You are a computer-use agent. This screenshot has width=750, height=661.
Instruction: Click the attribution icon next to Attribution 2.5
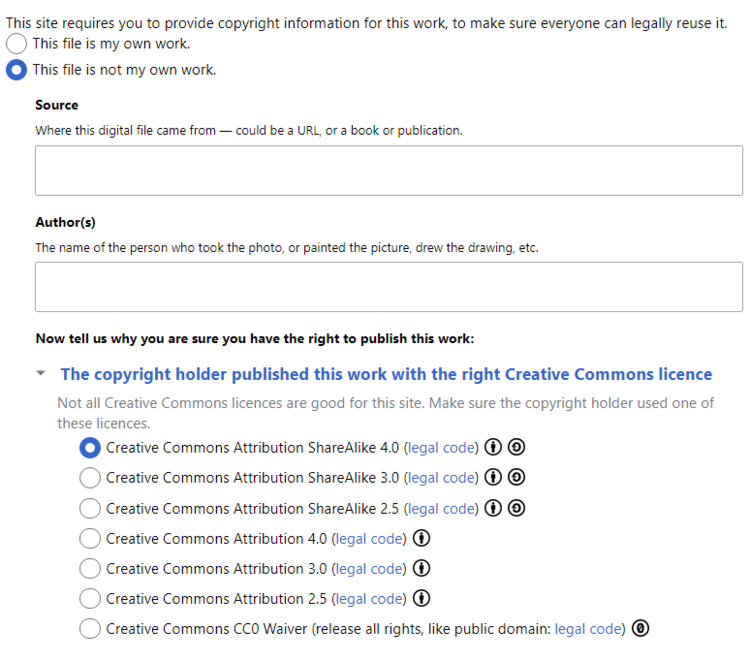tap(421, 598)
